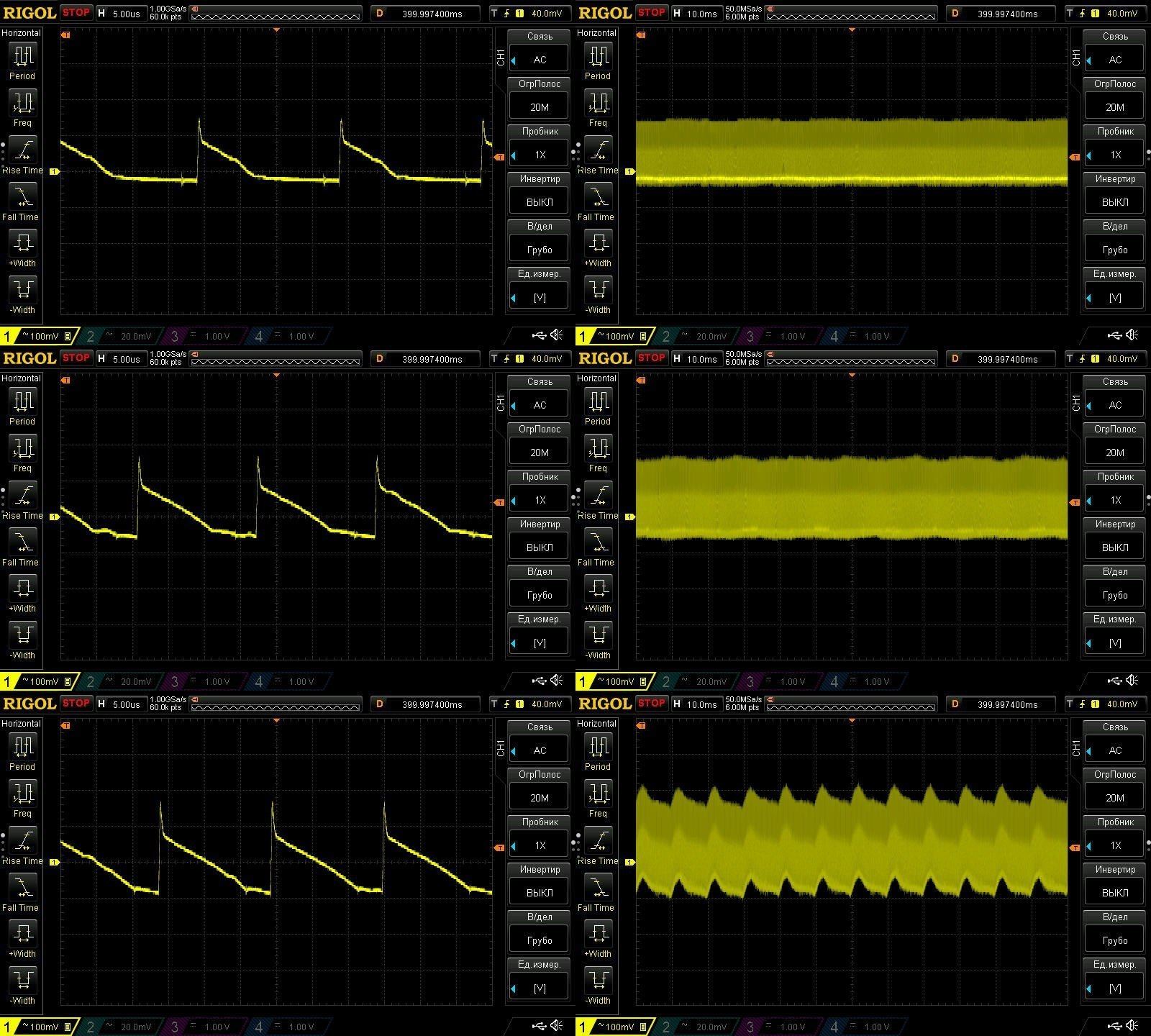Toggle the red STOP indicator in the middle-left scope
The height and width of the screenshot is (1036, 1151).
[x=76, y=358]
